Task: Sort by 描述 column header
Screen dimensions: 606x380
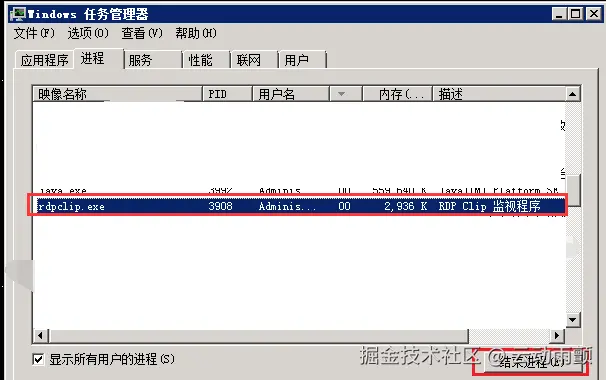Action: click(x=499, y=94)
